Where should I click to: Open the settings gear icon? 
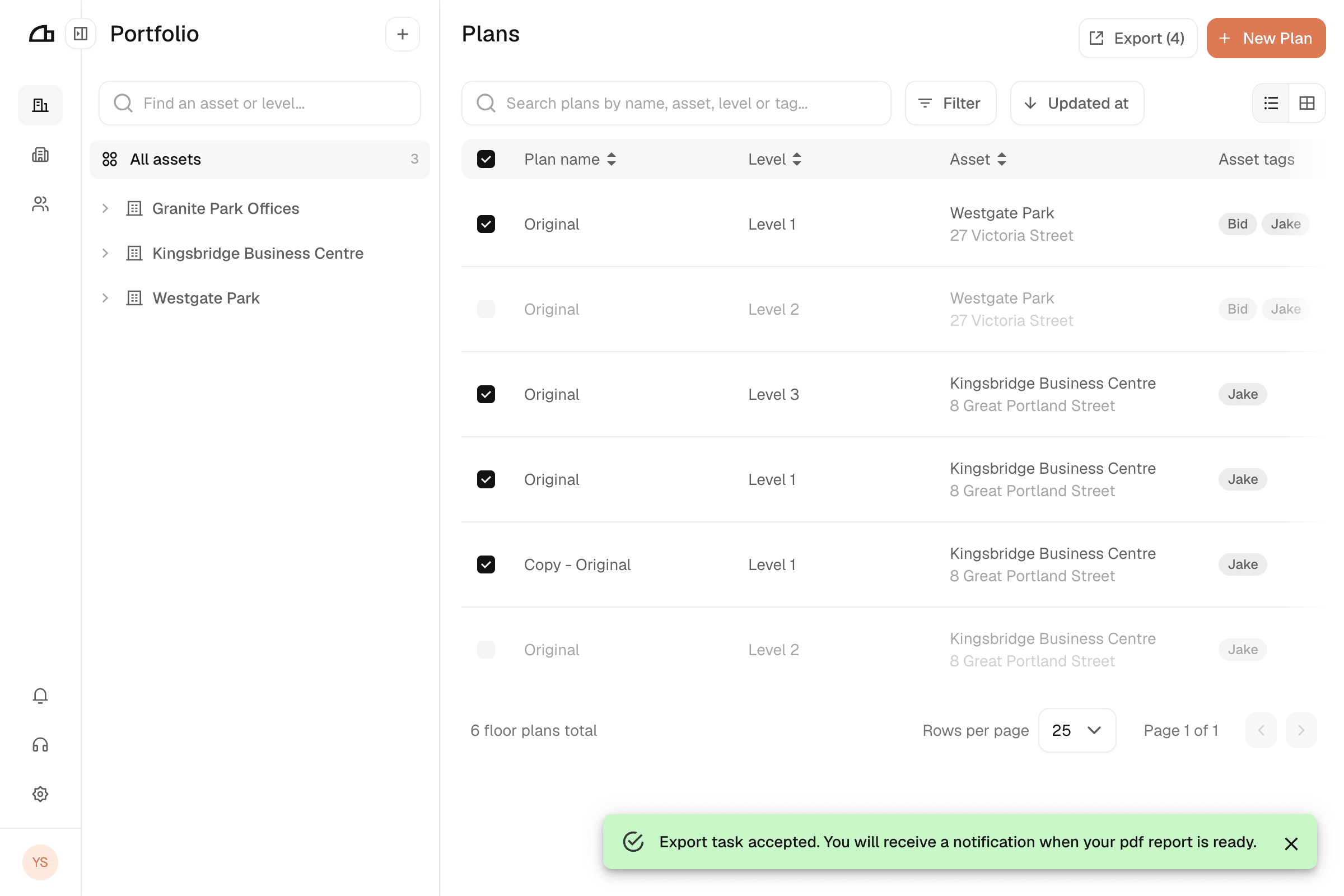click(40, 794)
